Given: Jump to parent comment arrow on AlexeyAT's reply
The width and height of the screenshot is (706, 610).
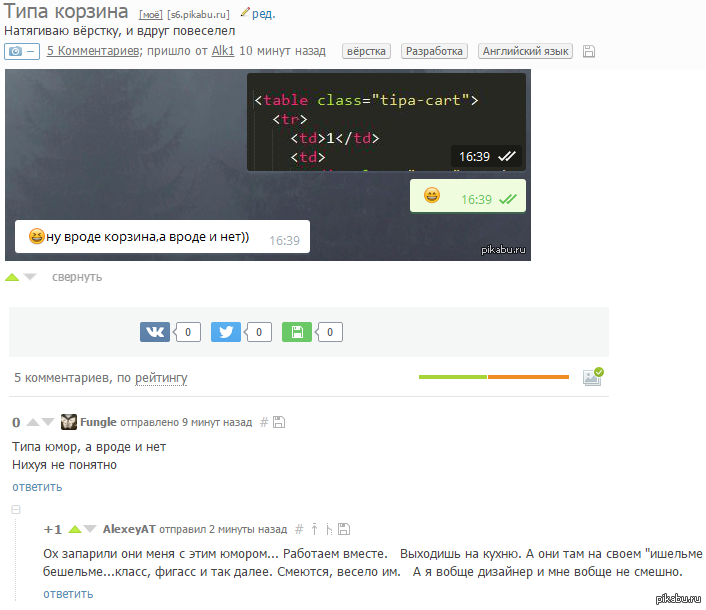Looking at the screenshot, I should [x=313, y=529].
